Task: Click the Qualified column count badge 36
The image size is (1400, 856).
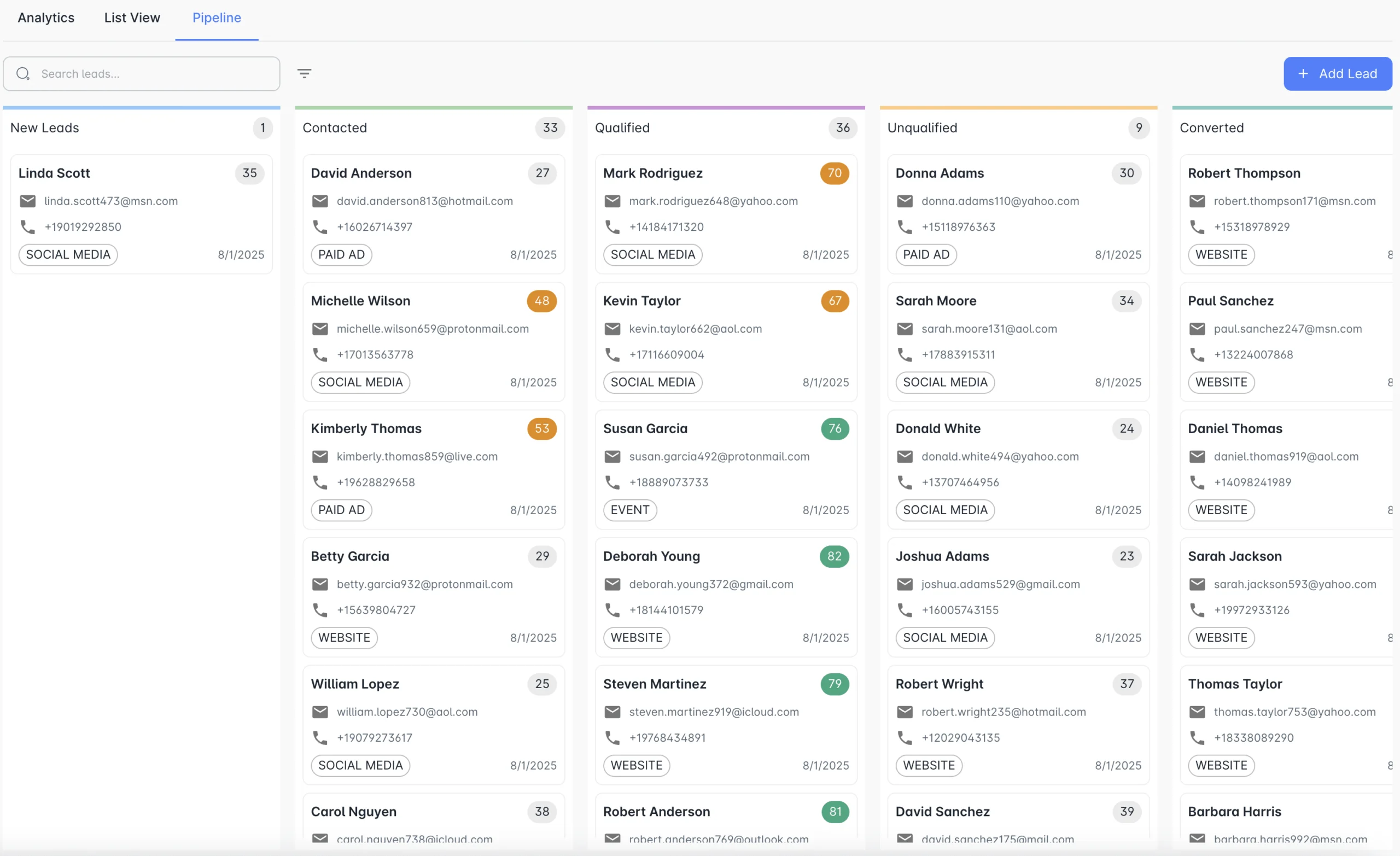Action: [842, 128]
